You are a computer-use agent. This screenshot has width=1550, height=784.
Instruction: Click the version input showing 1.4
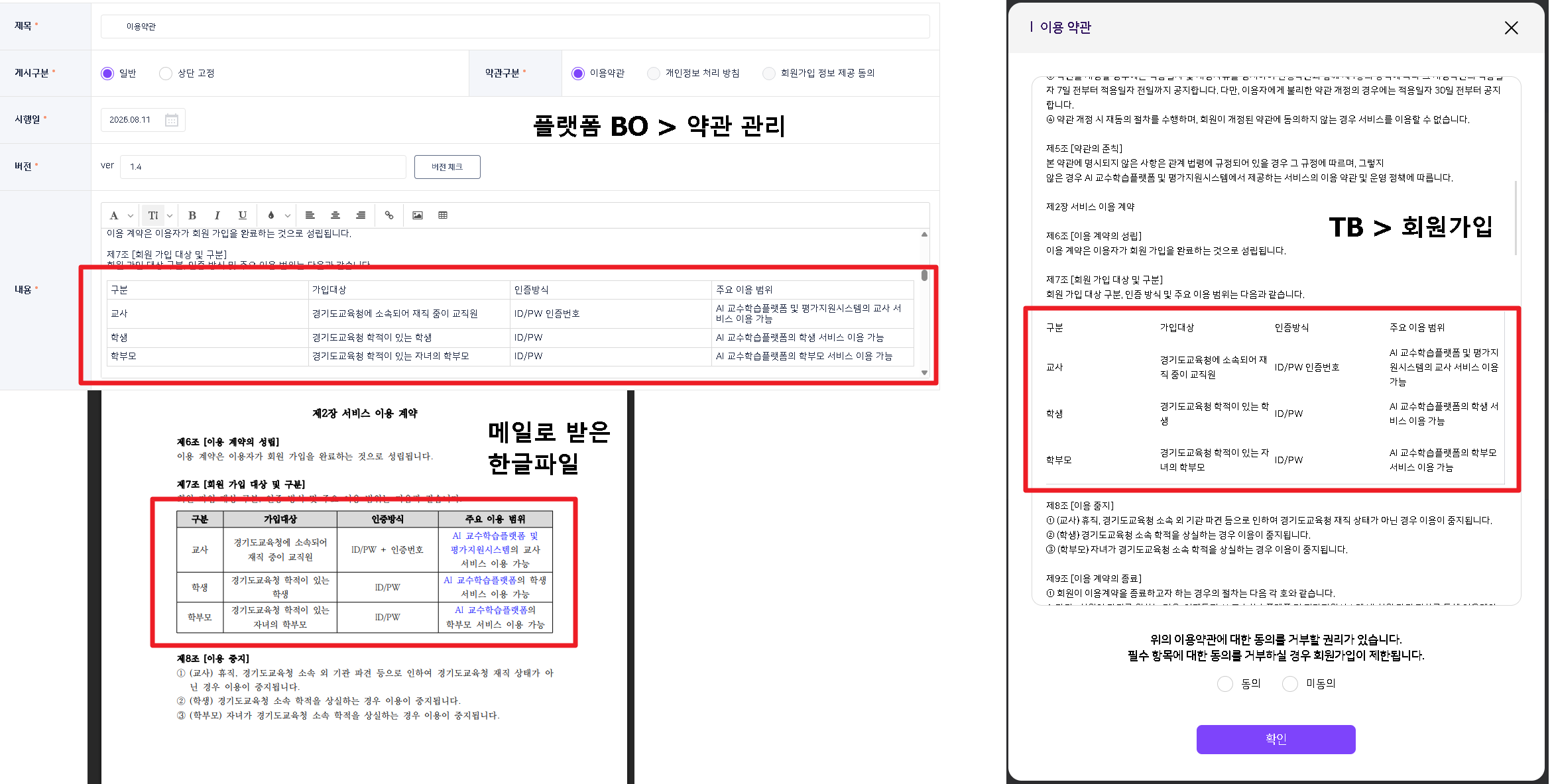[263, 167]
